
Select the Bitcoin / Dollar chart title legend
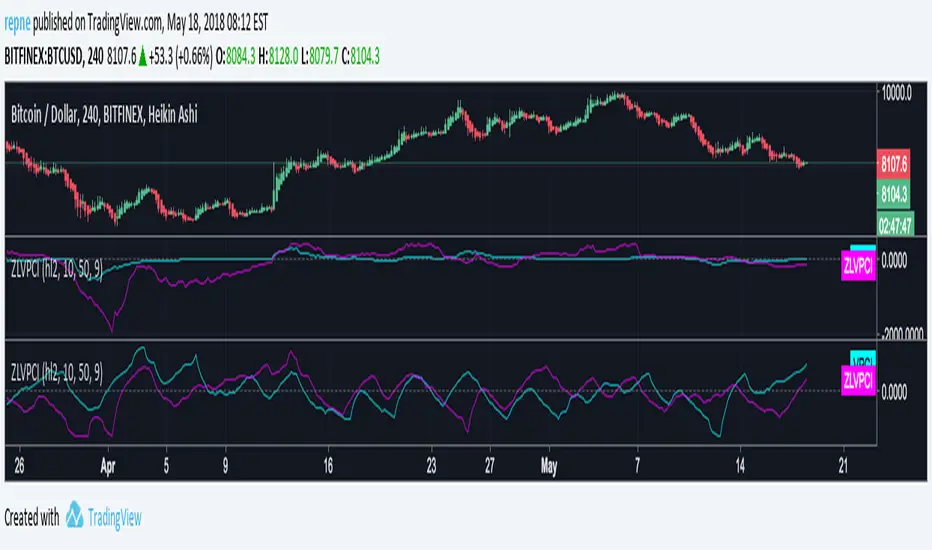pos(104,115)
